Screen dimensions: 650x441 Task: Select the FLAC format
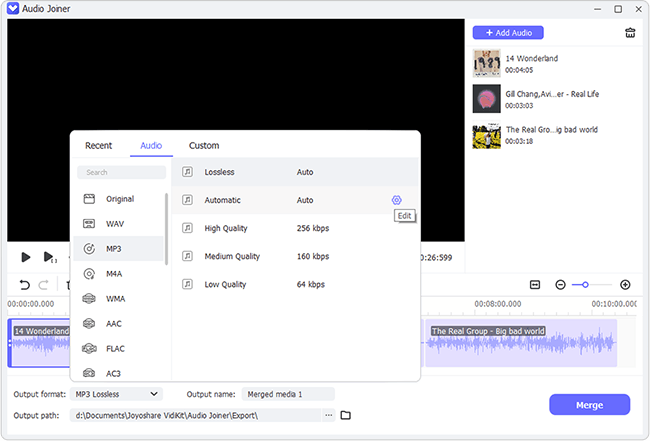coord(120,349)
